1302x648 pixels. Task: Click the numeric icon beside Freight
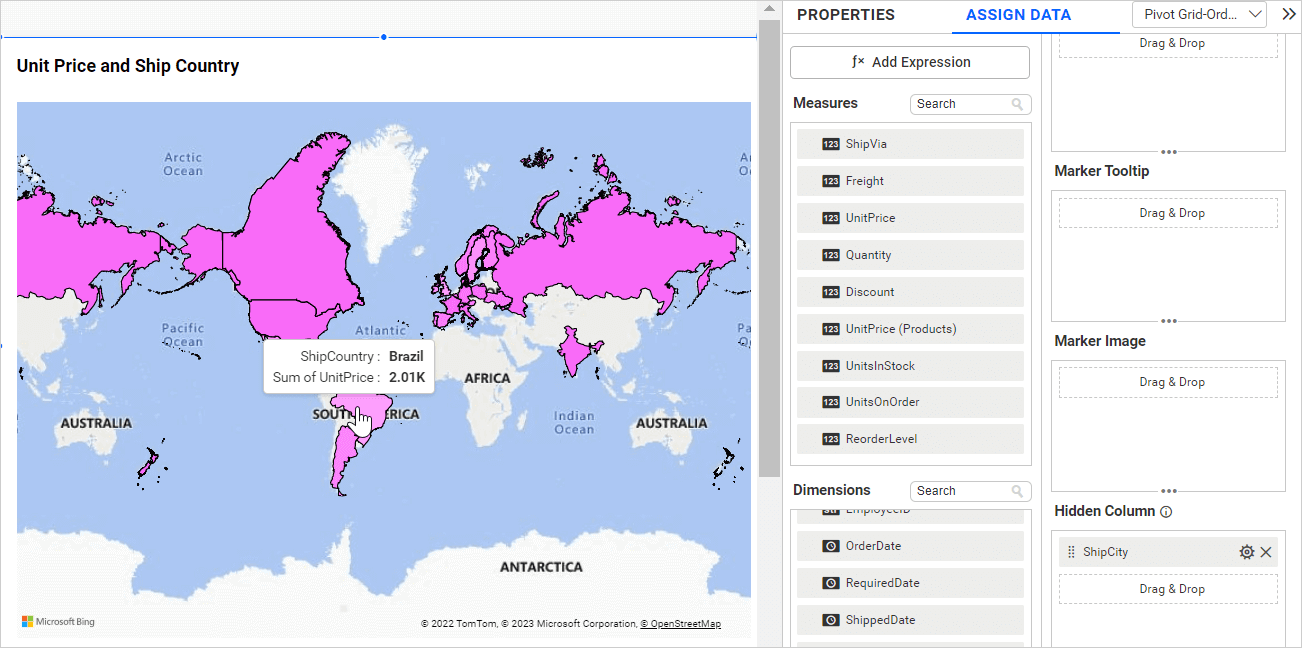tap(830, 181)
